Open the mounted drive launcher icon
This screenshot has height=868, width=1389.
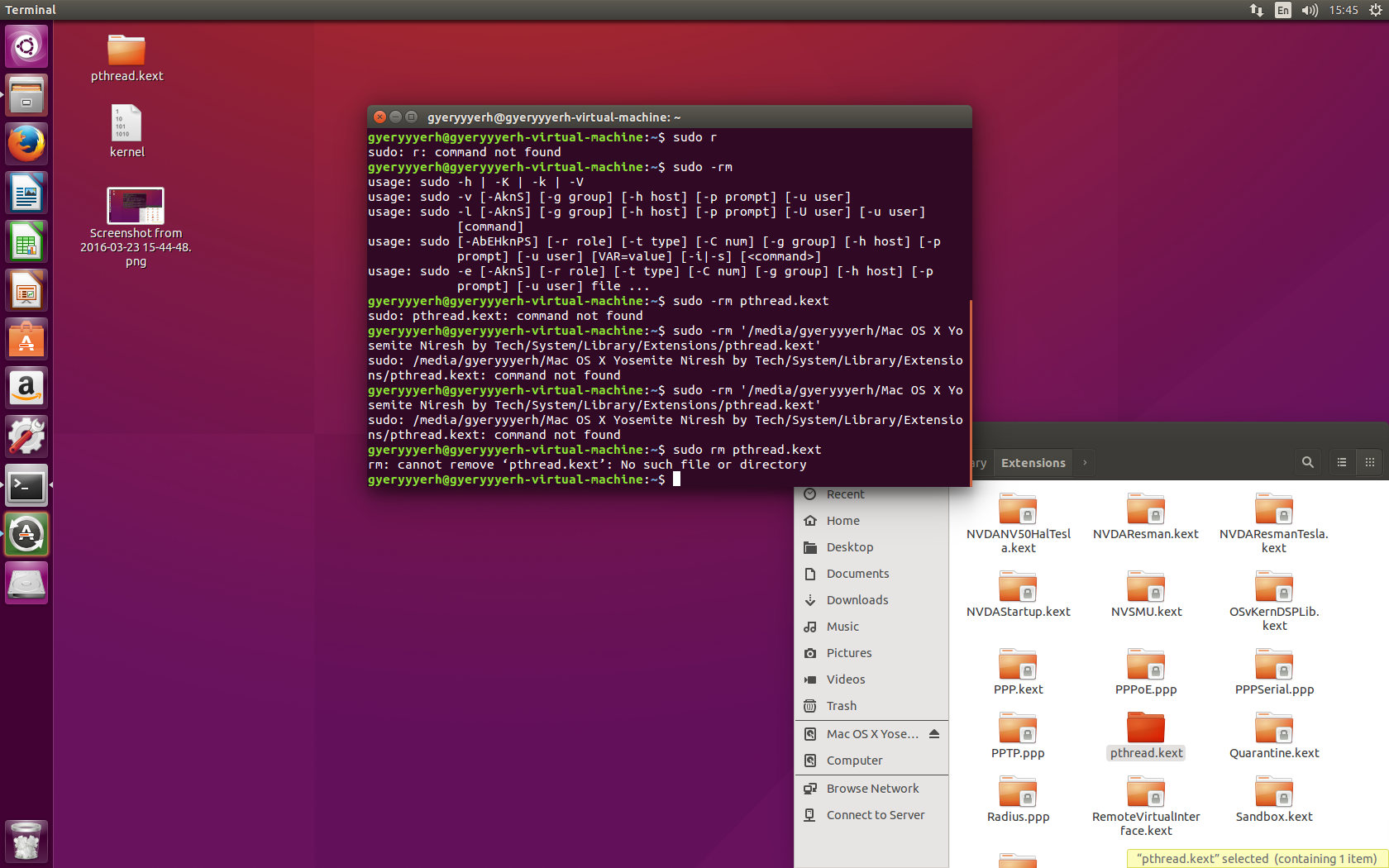(x=26, y=583)
